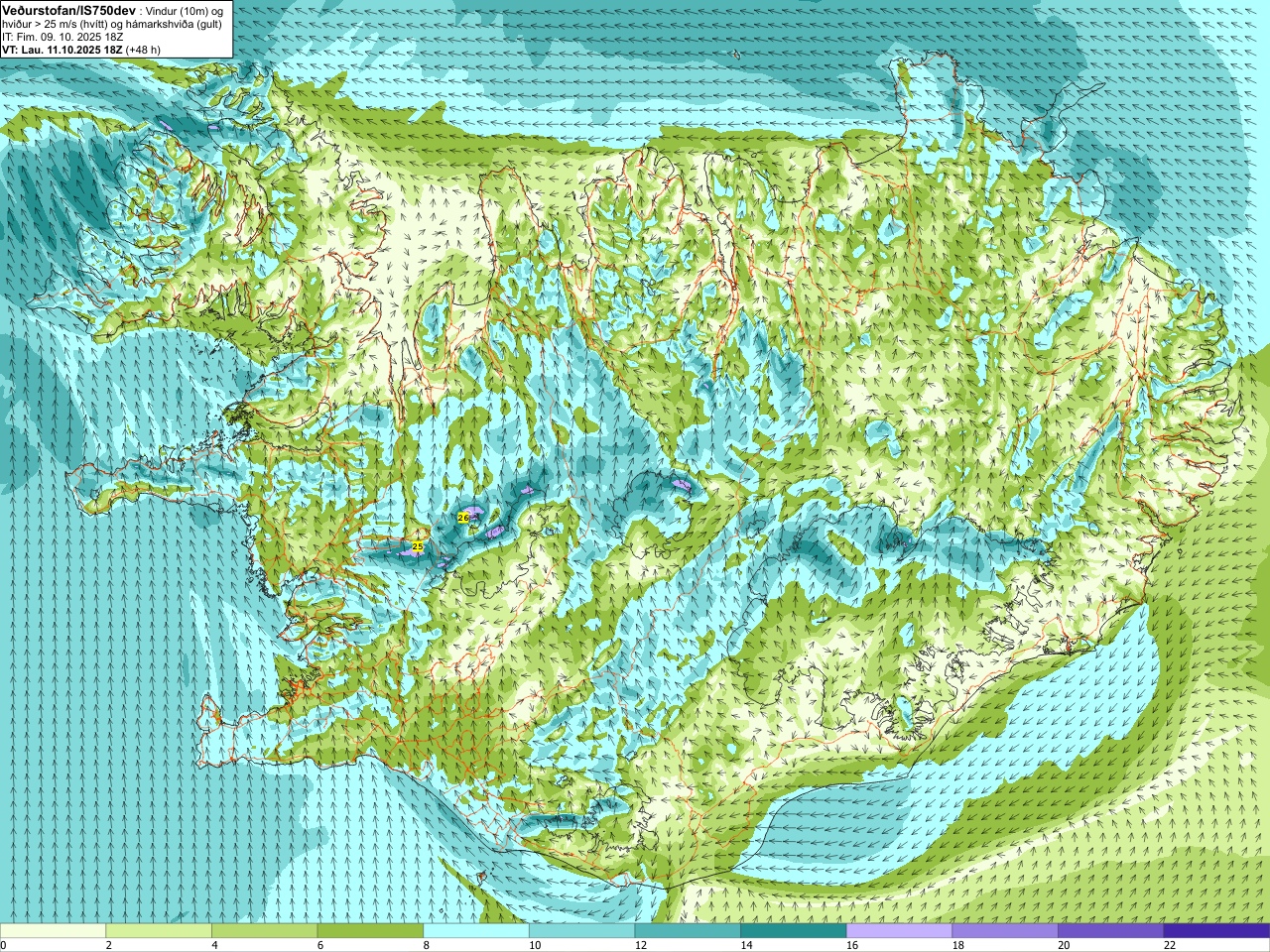Image resolution: width=1270 pixels, height=952 pixels.
Task: Select the above 22 m/s dark indigo legend swatch
Action: 1216,931
